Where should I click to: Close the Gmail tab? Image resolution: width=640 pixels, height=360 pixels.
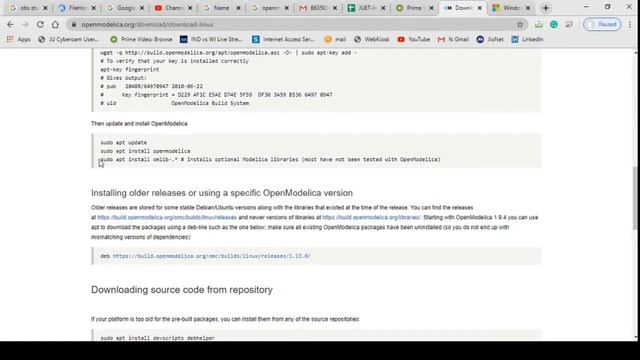[335, 8]
